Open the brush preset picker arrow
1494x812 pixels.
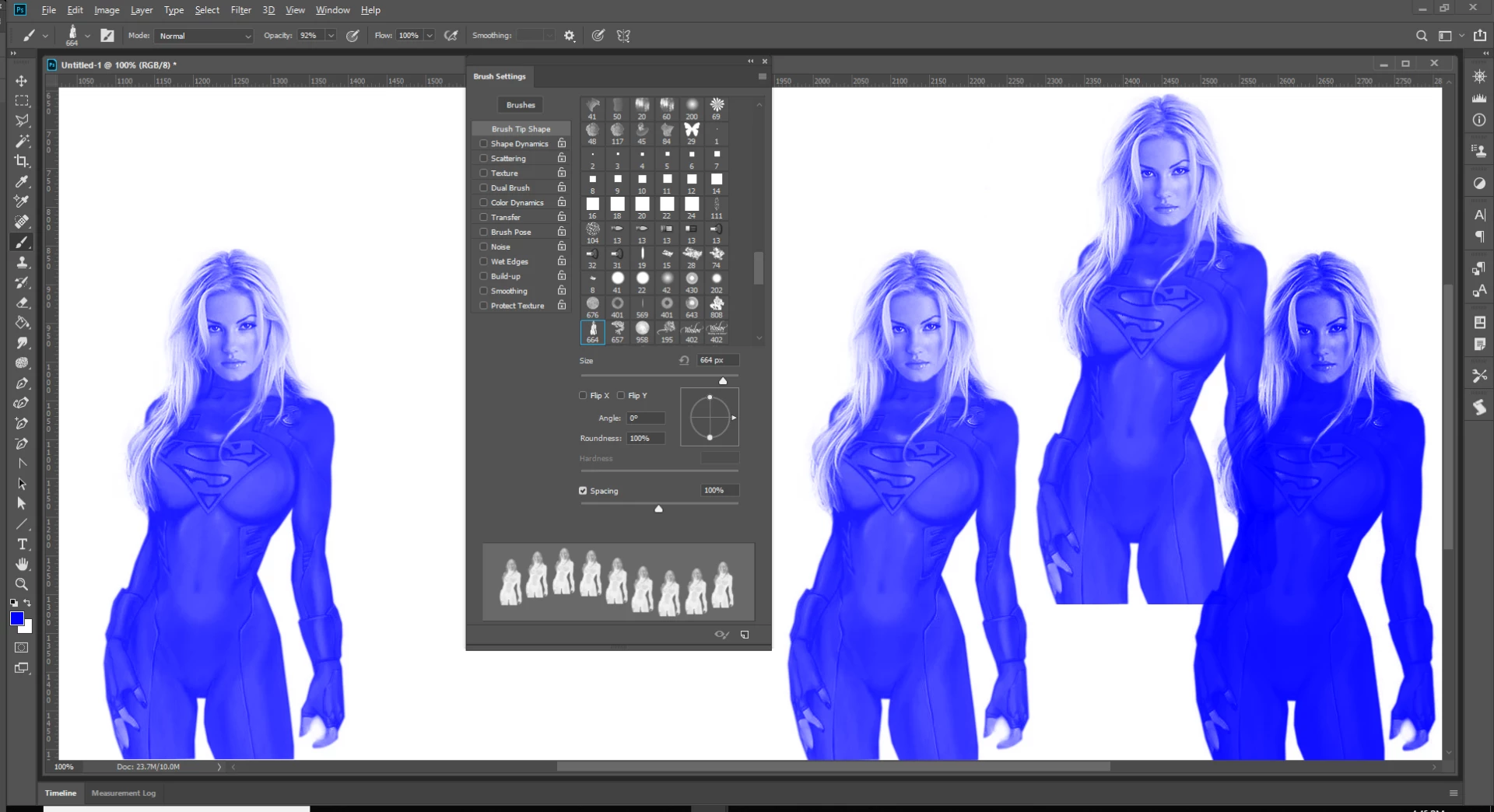[87, 36]
